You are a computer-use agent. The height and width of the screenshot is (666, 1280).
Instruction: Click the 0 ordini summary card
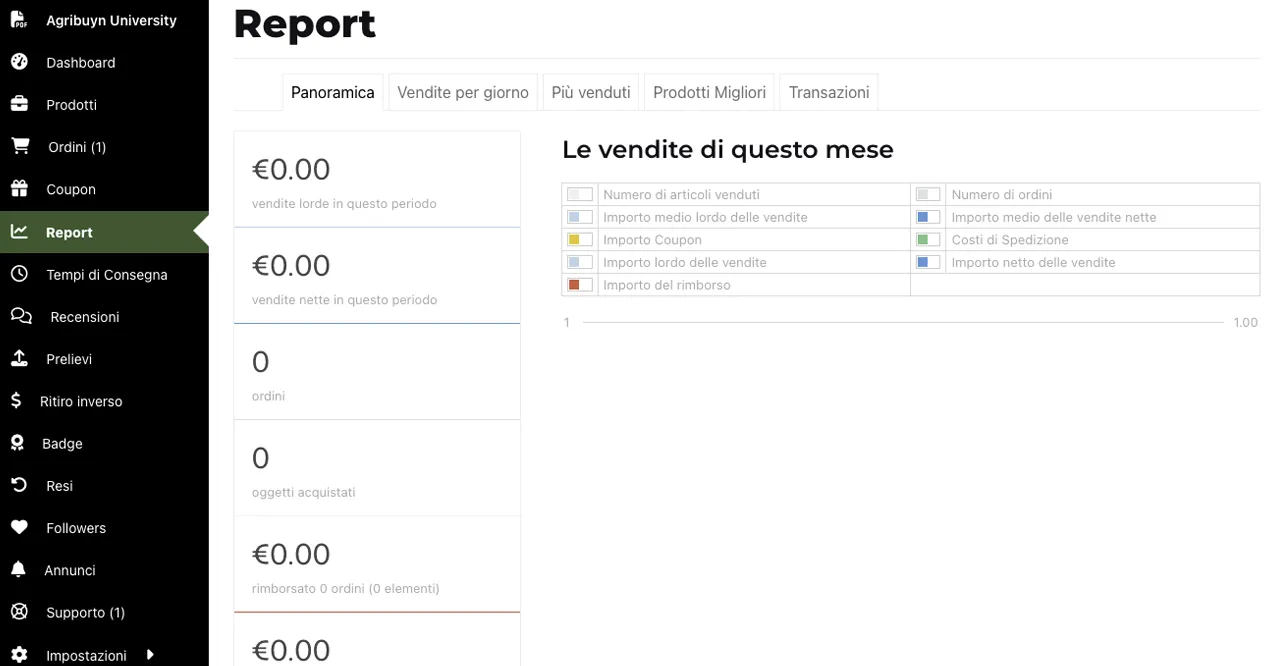tap(377, 372)
